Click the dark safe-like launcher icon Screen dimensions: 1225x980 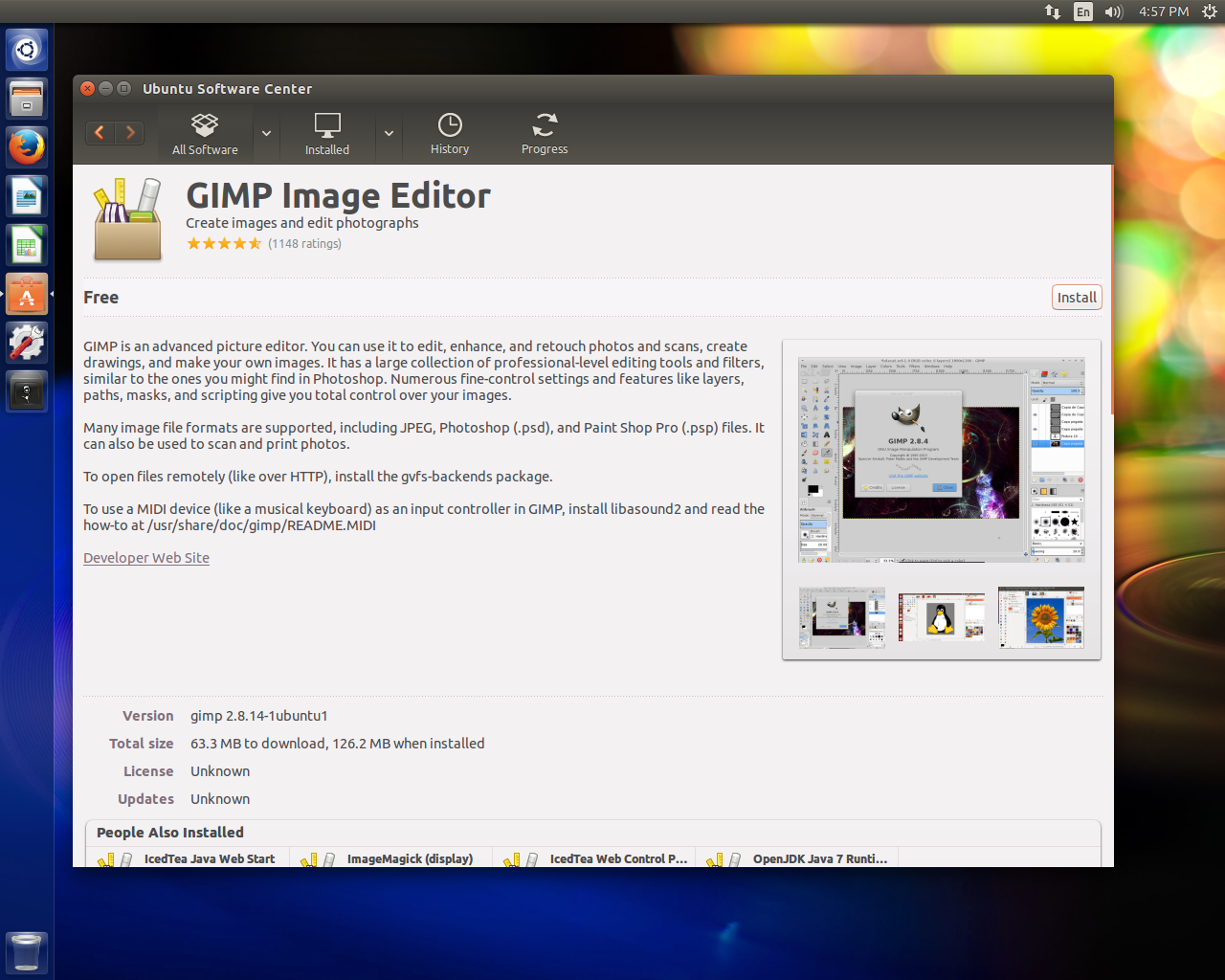point(27,391)
